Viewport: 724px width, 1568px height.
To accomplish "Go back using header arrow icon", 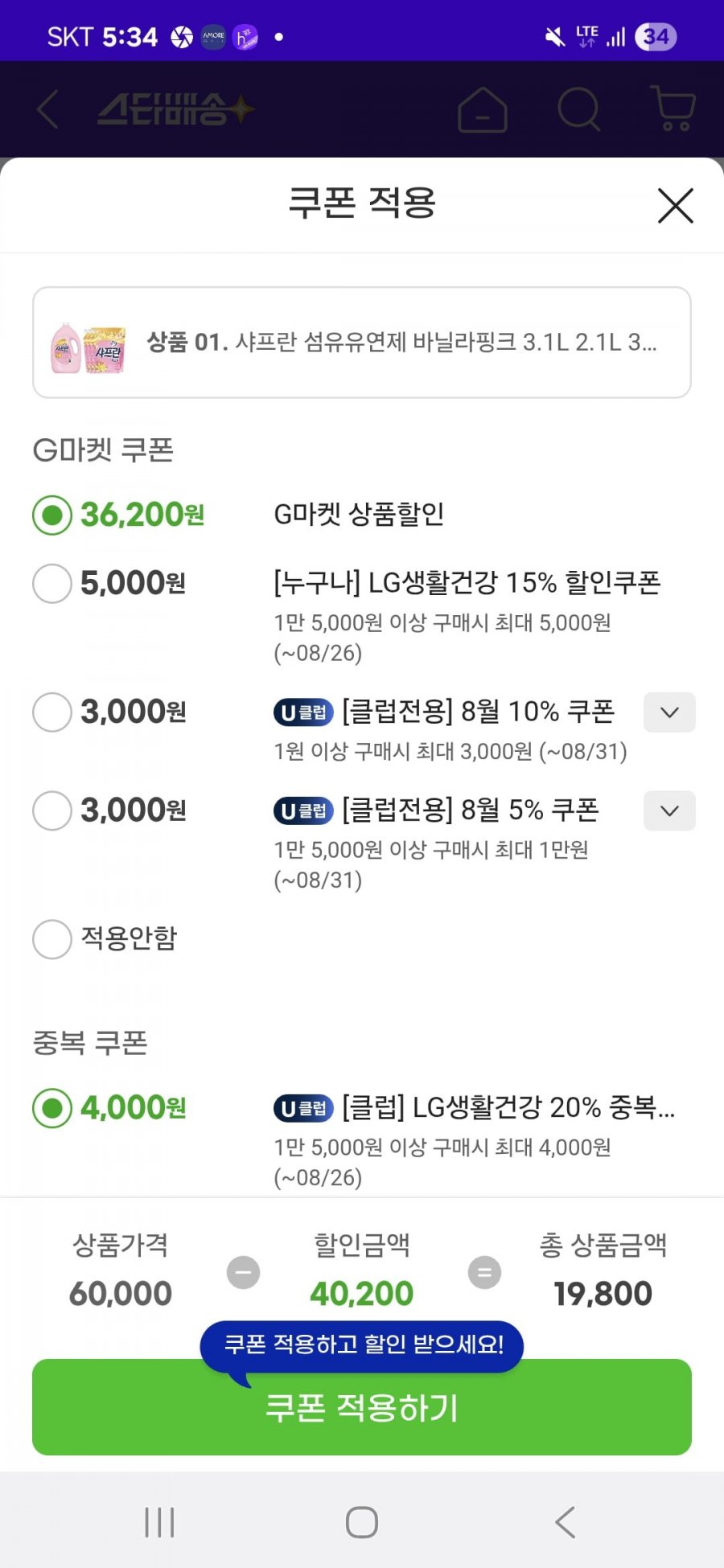I will (47, 109).
